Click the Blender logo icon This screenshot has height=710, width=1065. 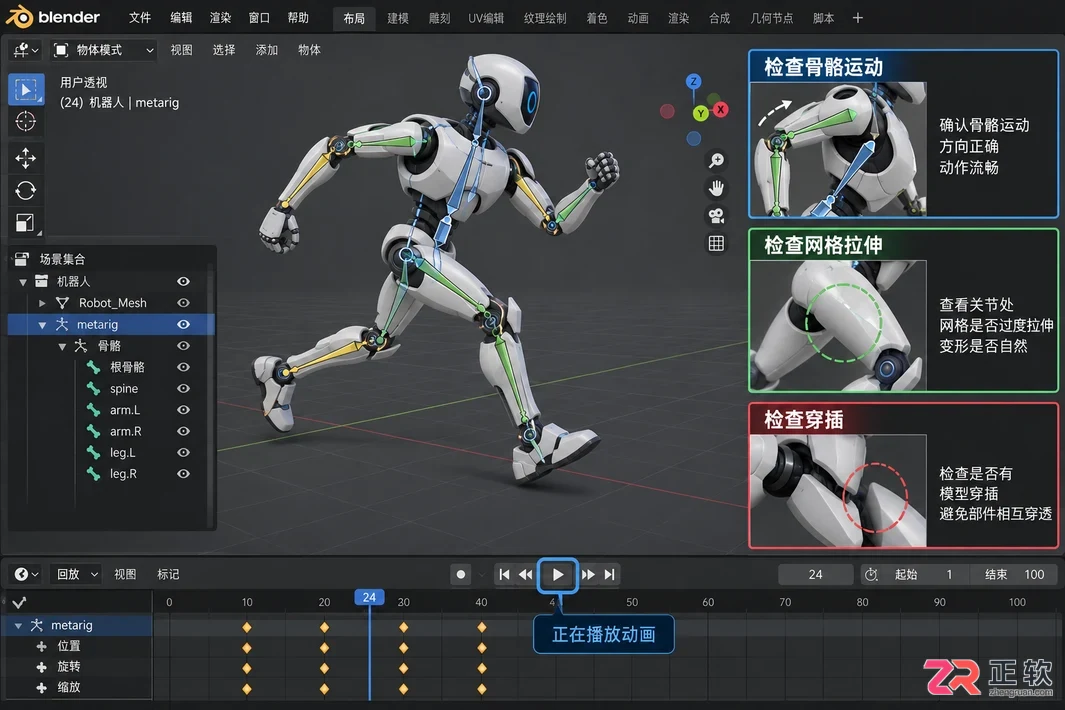19,17
